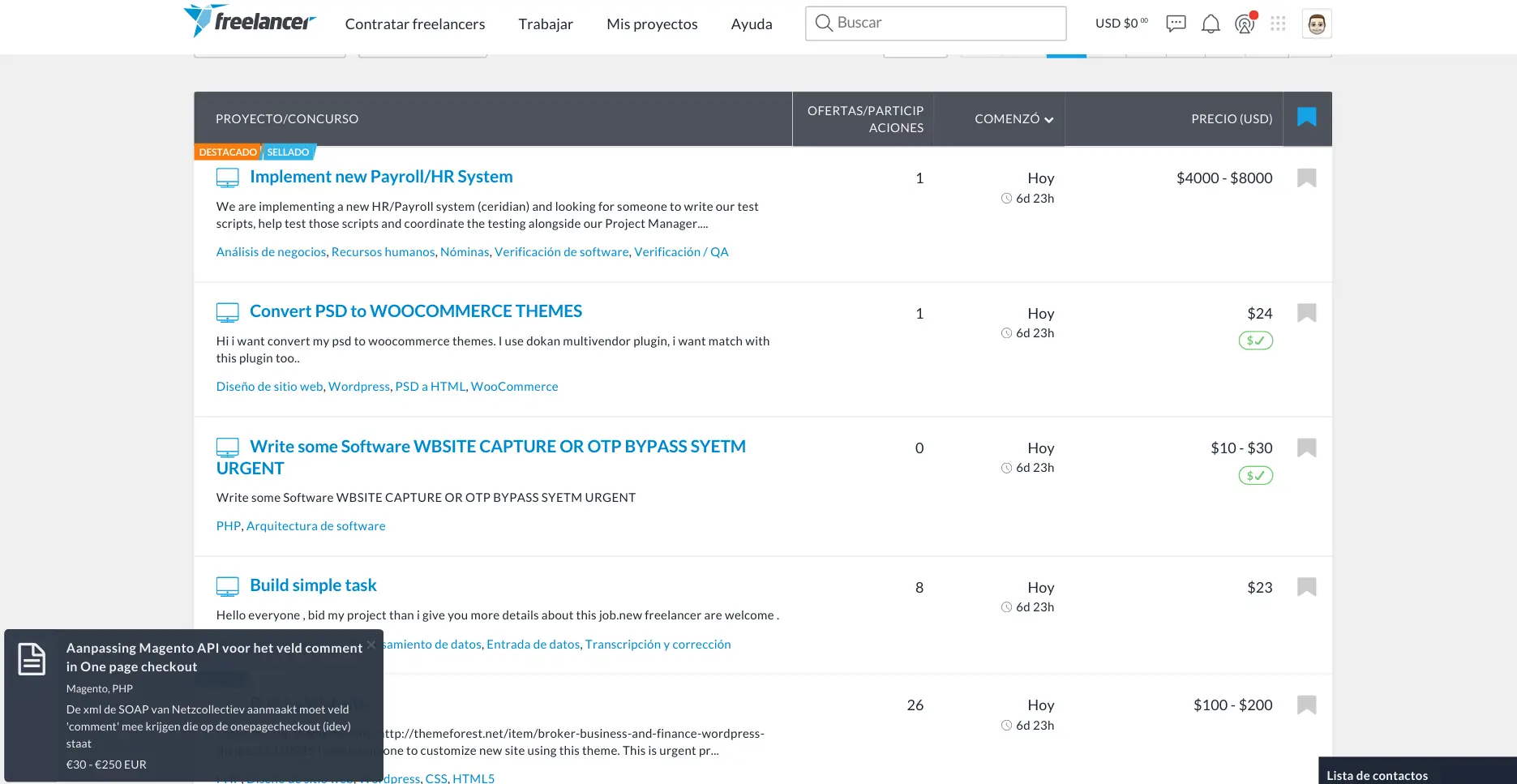Image resolution: width=1517 pixels, height=784 pixels.
Task: Click the Verificación / QA skill tag
Action: coord(681,252)
